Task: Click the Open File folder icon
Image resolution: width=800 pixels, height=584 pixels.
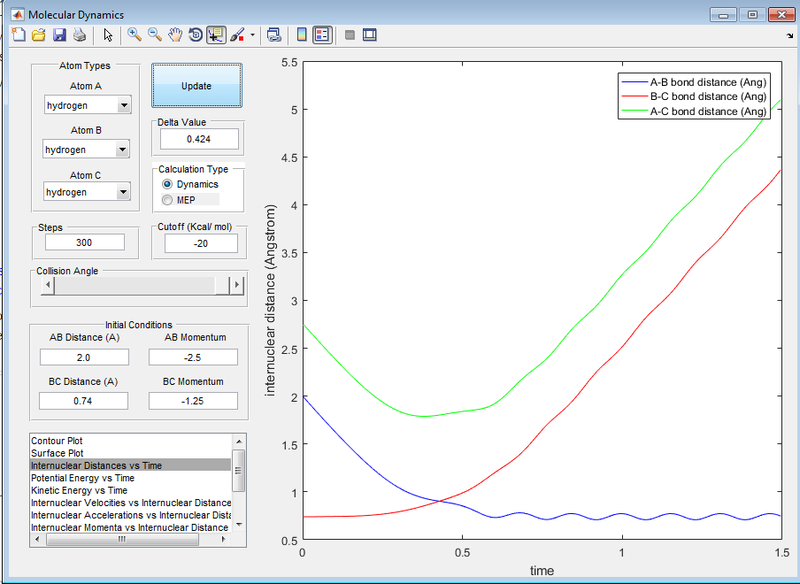Action: tap(38, 35)
